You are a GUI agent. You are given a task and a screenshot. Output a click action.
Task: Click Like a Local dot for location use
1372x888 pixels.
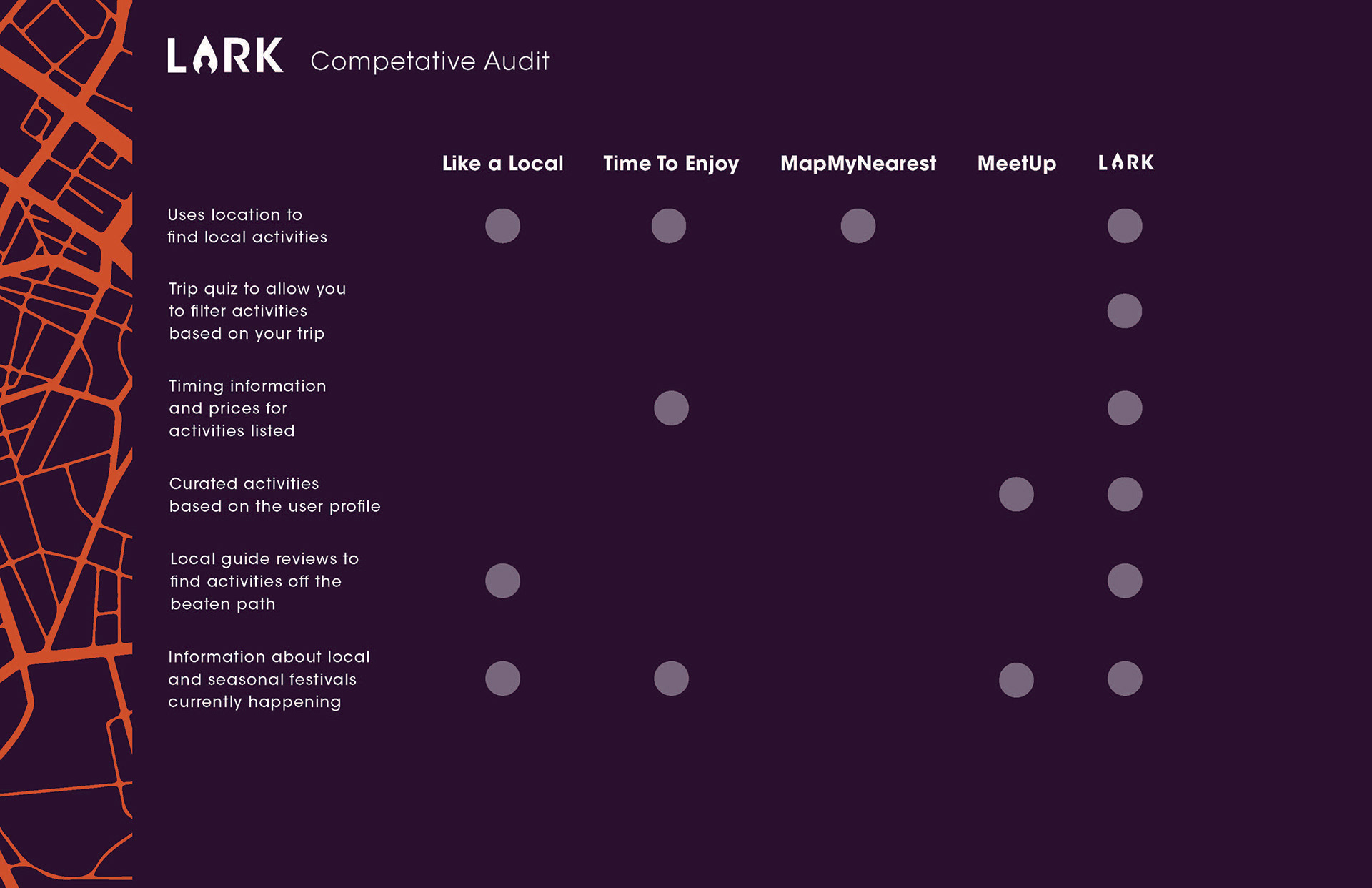(x=503, y=226)
